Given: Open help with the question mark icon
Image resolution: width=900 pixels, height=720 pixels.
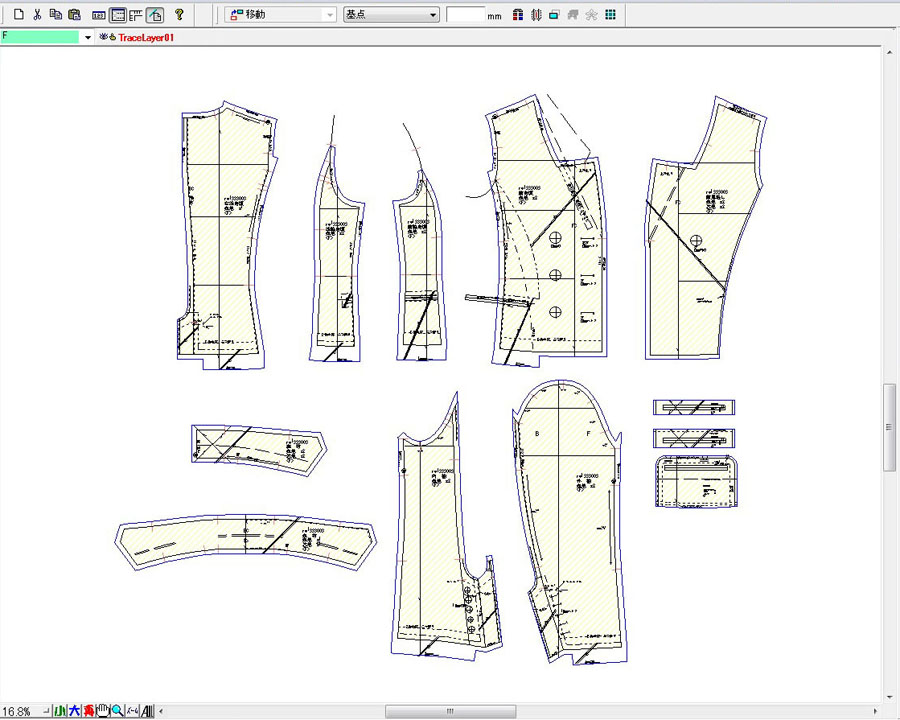Looking at the screenshot, I should (x=179, y=15).
